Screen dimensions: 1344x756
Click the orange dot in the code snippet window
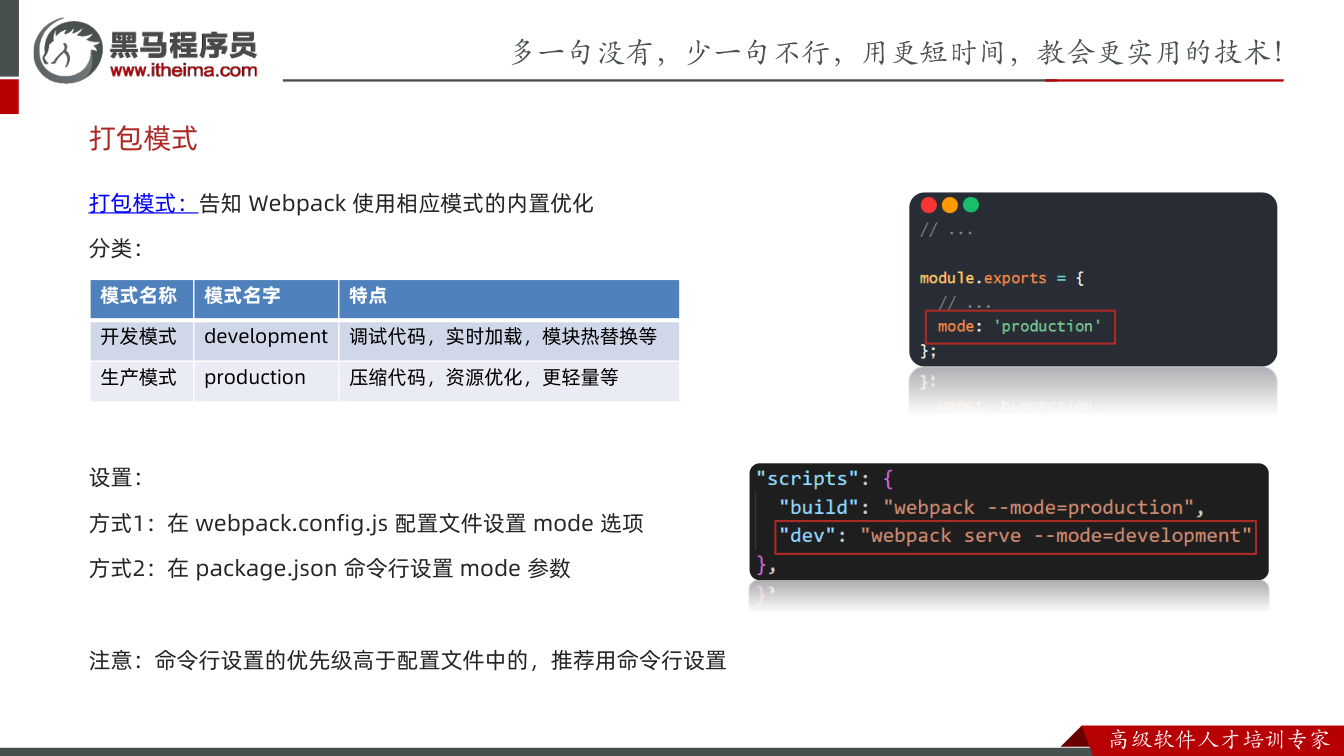click(949, 205)
